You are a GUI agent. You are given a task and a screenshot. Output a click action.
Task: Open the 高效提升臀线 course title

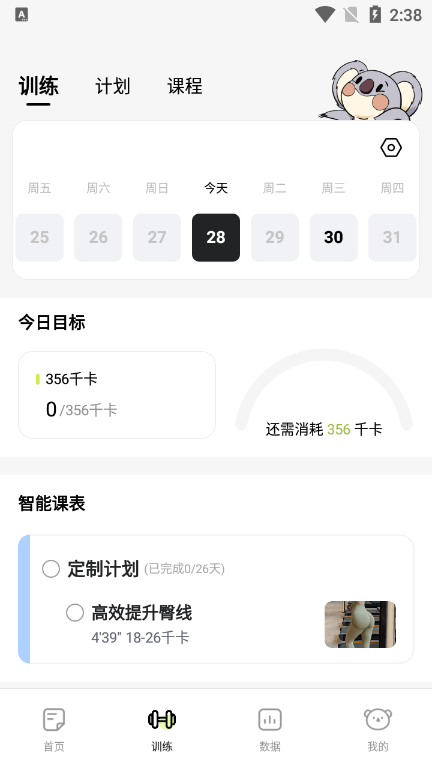pos(142,613)
